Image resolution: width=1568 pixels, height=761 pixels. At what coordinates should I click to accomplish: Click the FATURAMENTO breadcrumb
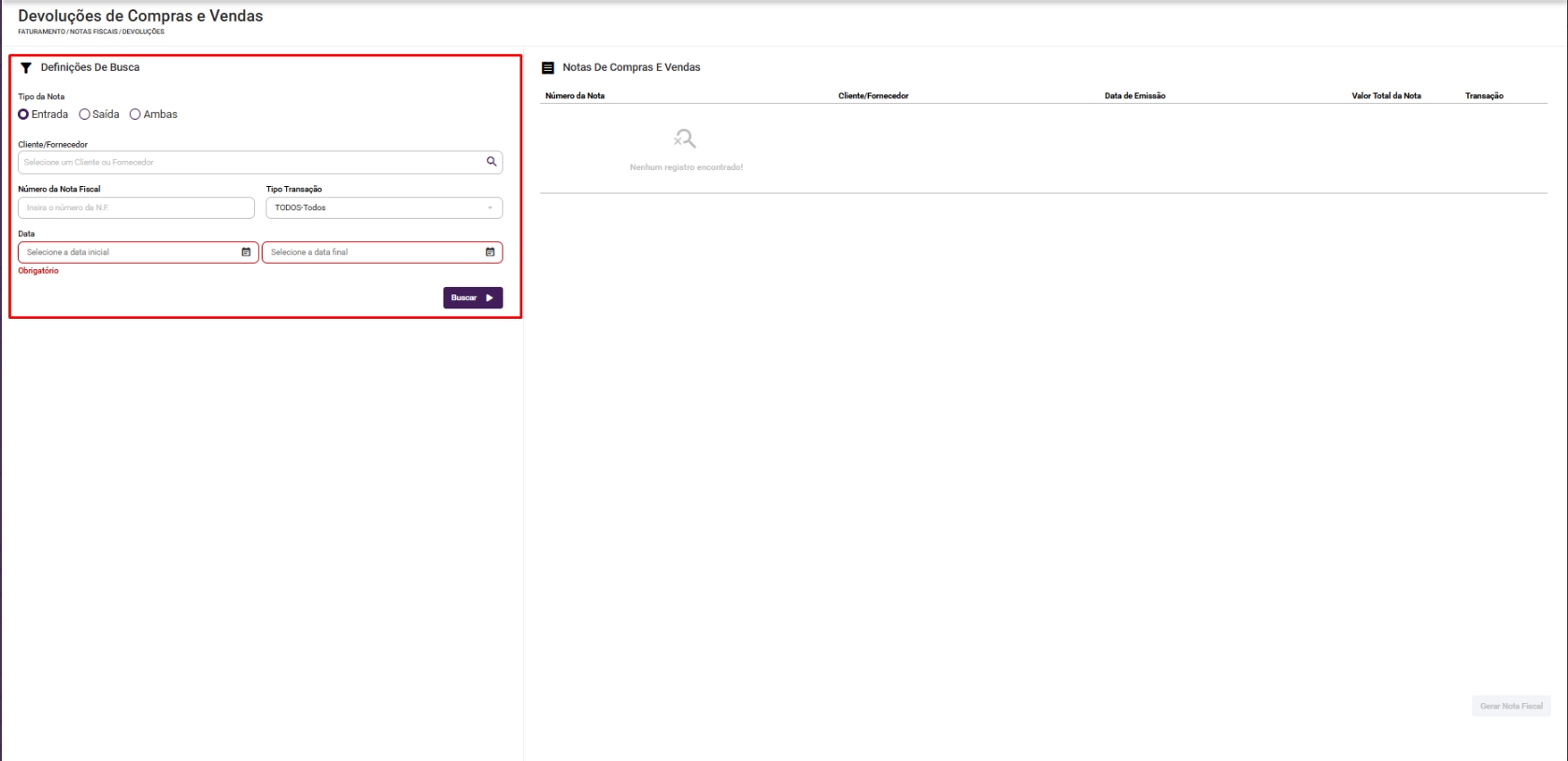point(42,32)
